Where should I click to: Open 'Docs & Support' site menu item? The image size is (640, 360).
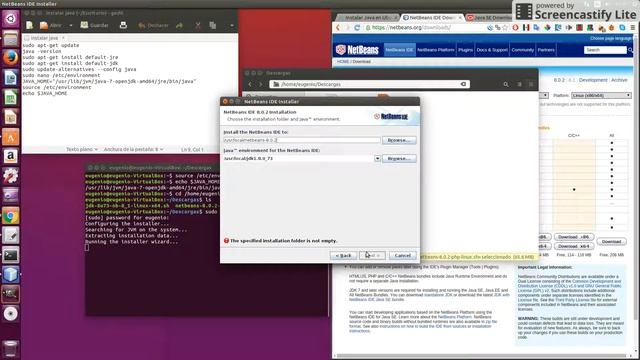(492, 50)
